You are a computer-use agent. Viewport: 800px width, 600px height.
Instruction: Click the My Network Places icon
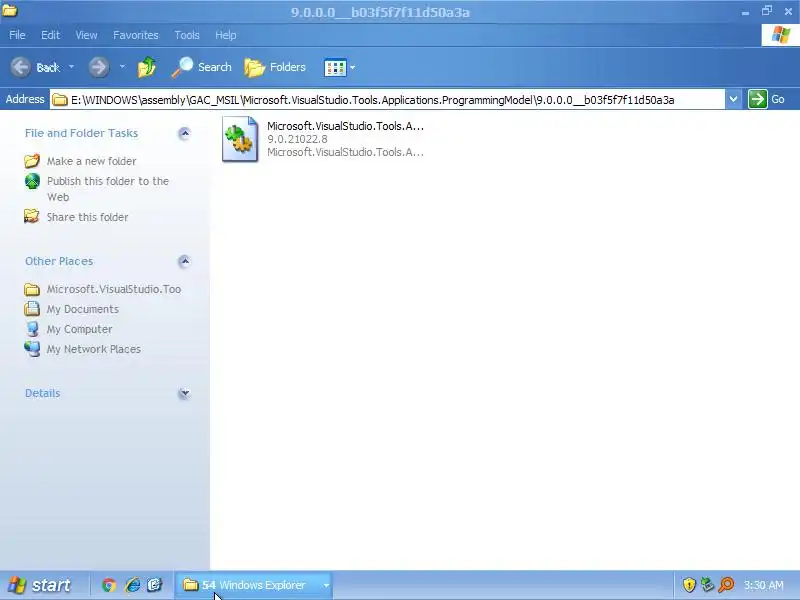click(x=32, y=348)
